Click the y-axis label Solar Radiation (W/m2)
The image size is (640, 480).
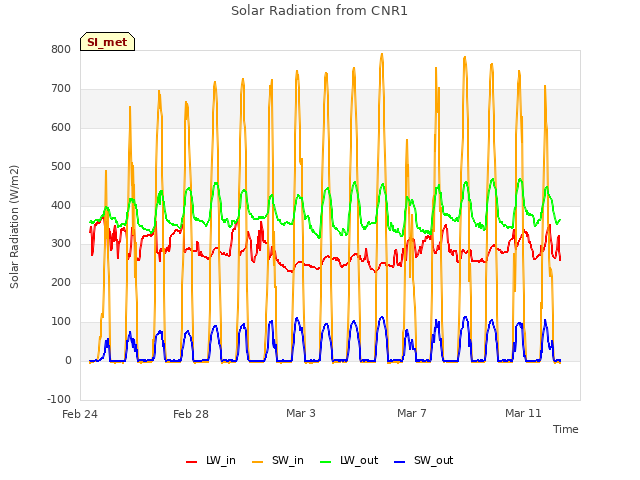coord(14,227)
